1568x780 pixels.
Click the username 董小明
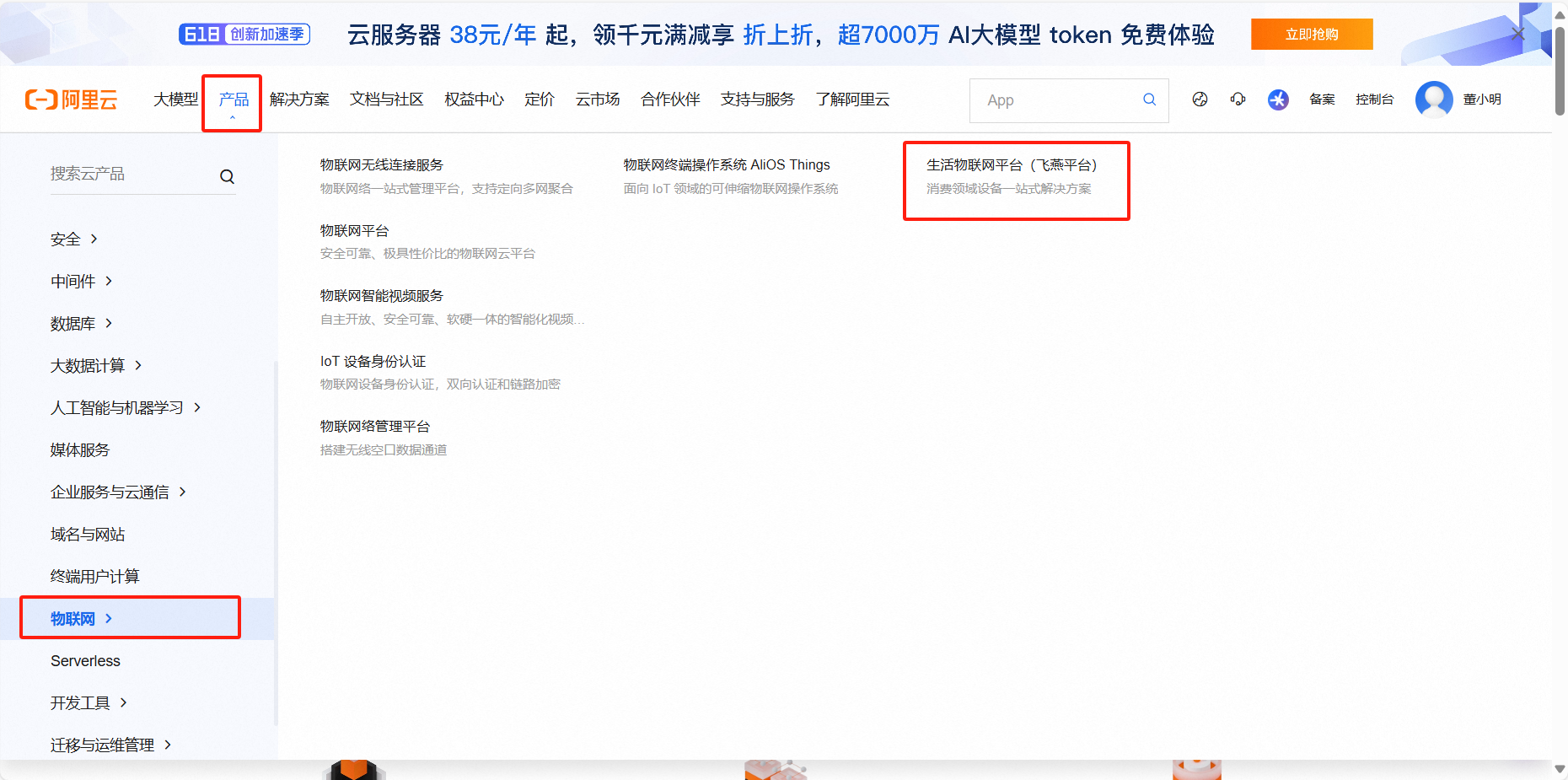(x=1482, y=100)
